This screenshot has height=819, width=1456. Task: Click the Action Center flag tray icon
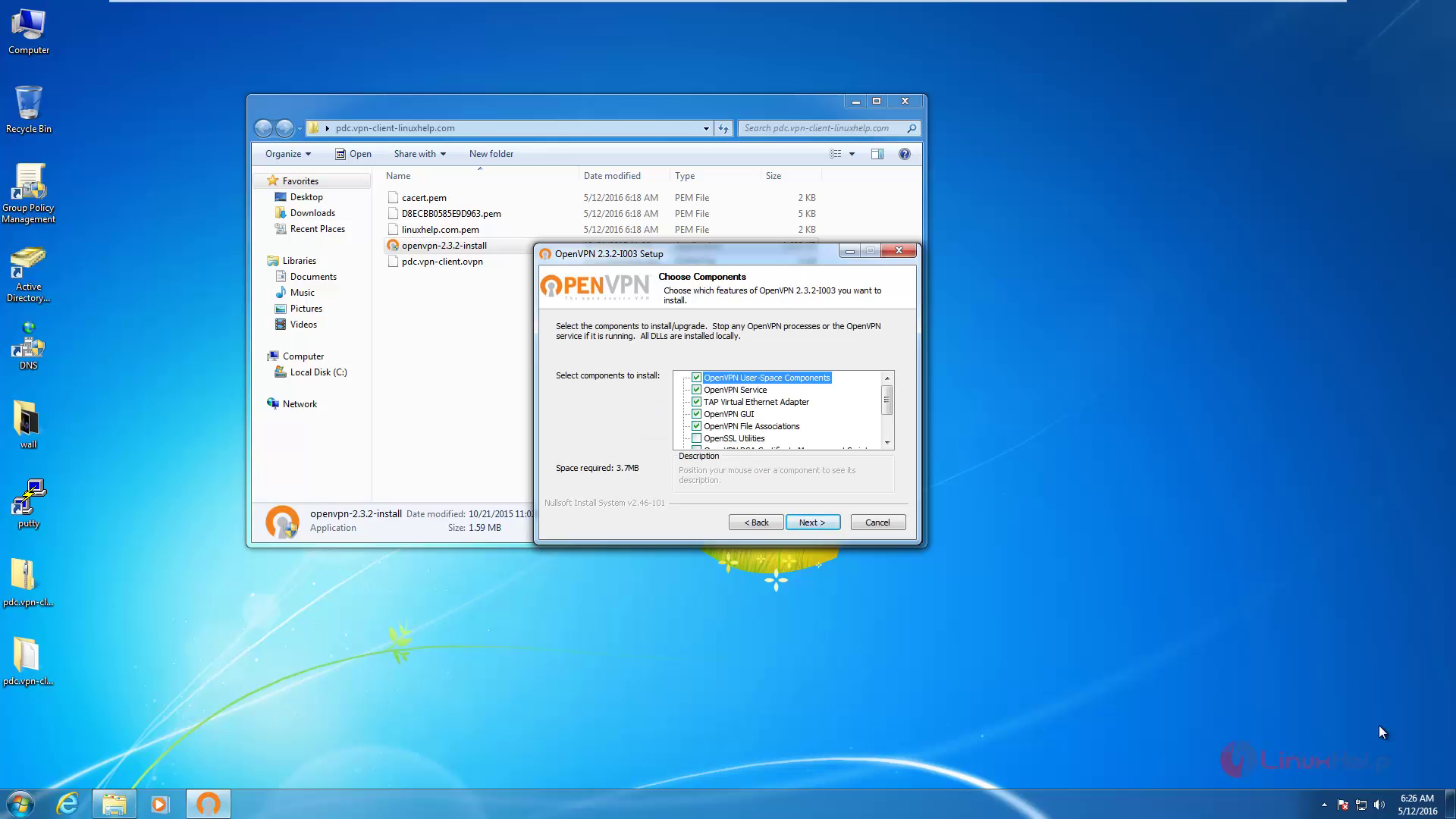coord(1343,805)
